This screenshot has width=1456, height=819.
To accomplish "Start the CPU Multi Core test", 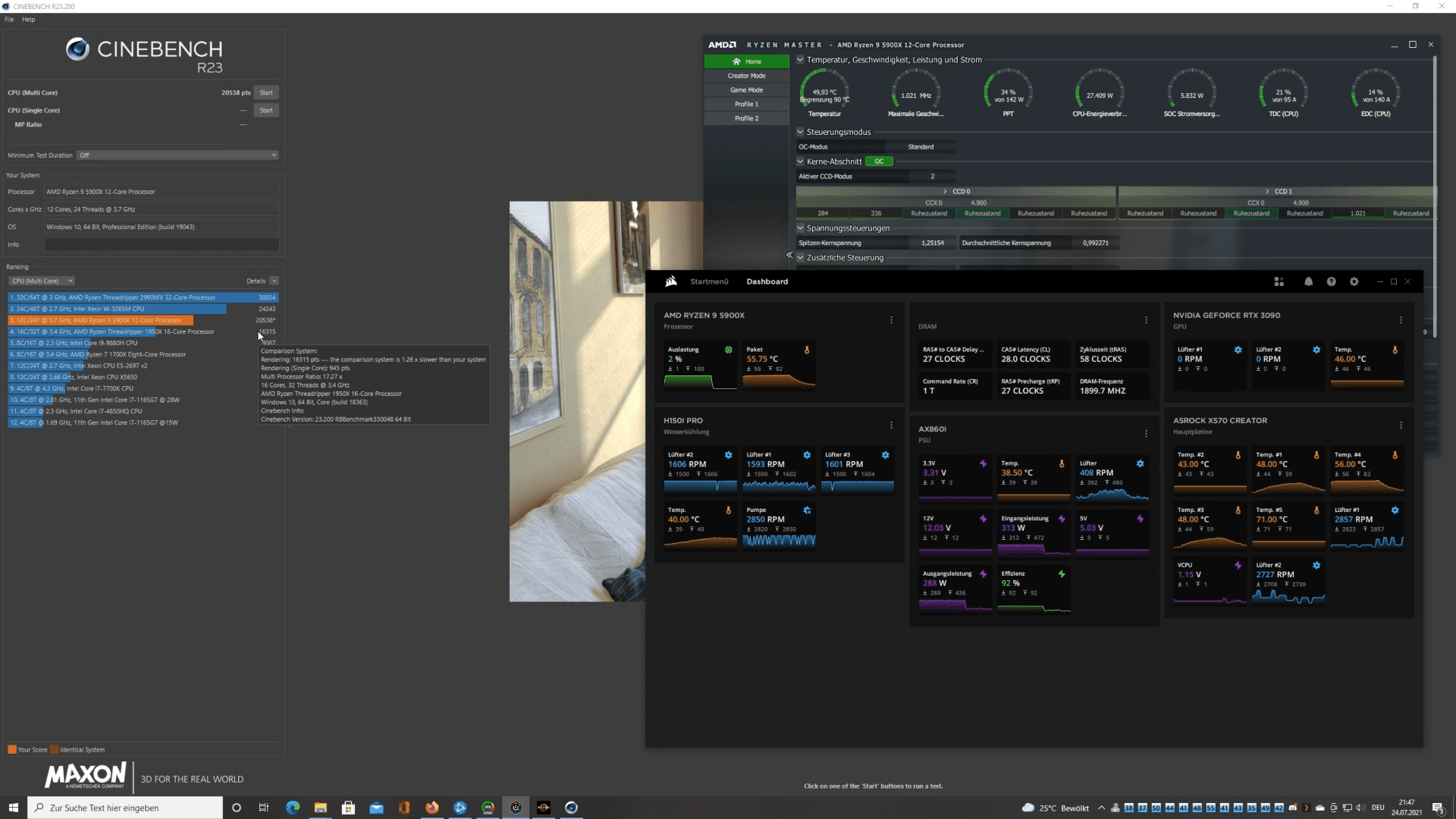I will 266,93.
